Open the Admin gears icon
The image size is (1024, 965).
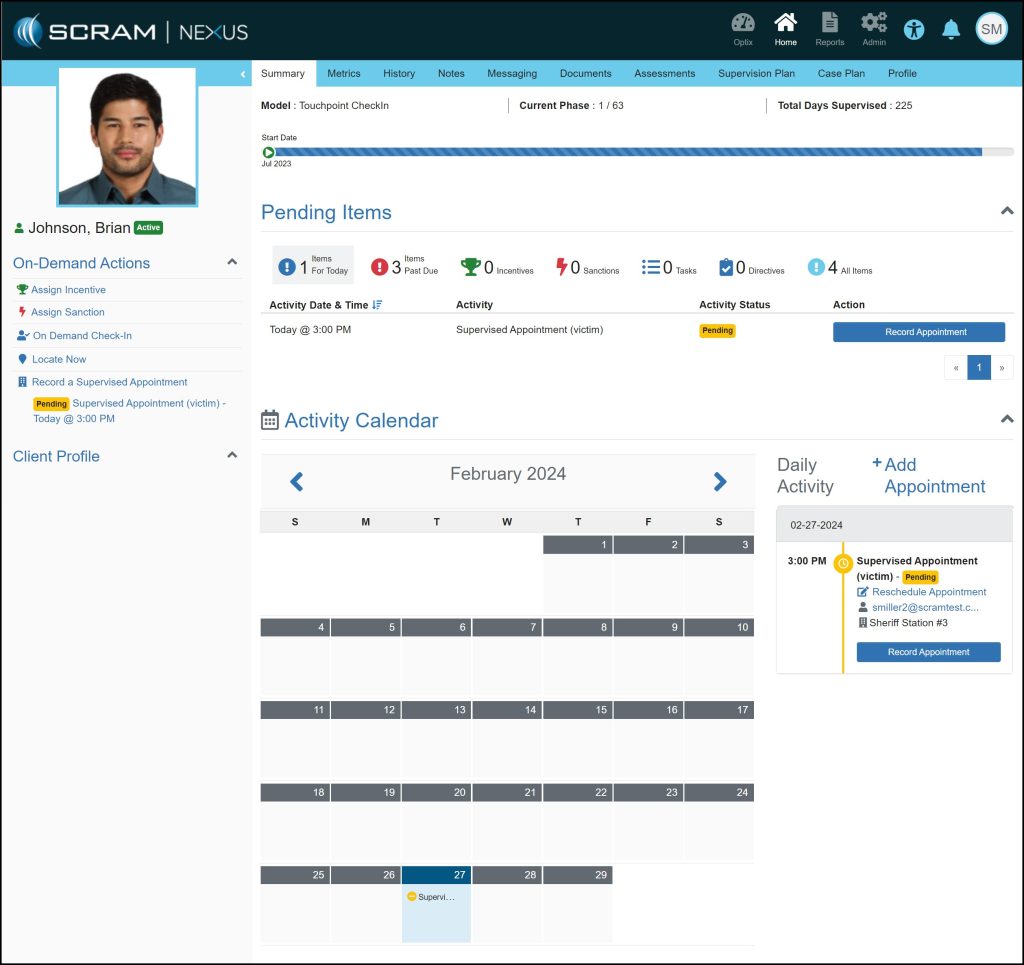[x=874, y=29]
